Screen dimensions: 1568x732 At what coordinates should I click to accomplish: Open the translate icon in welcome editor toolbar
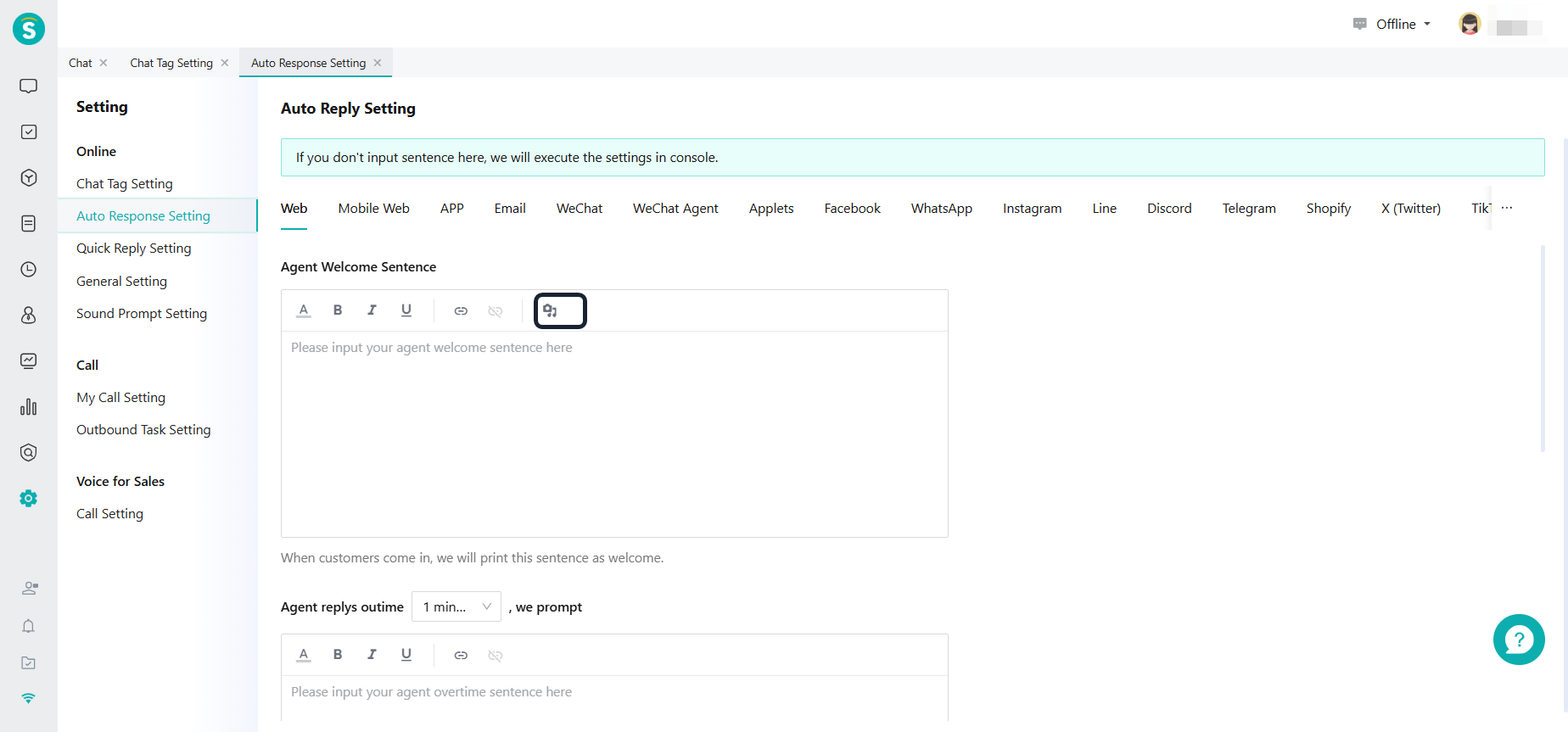551,310
